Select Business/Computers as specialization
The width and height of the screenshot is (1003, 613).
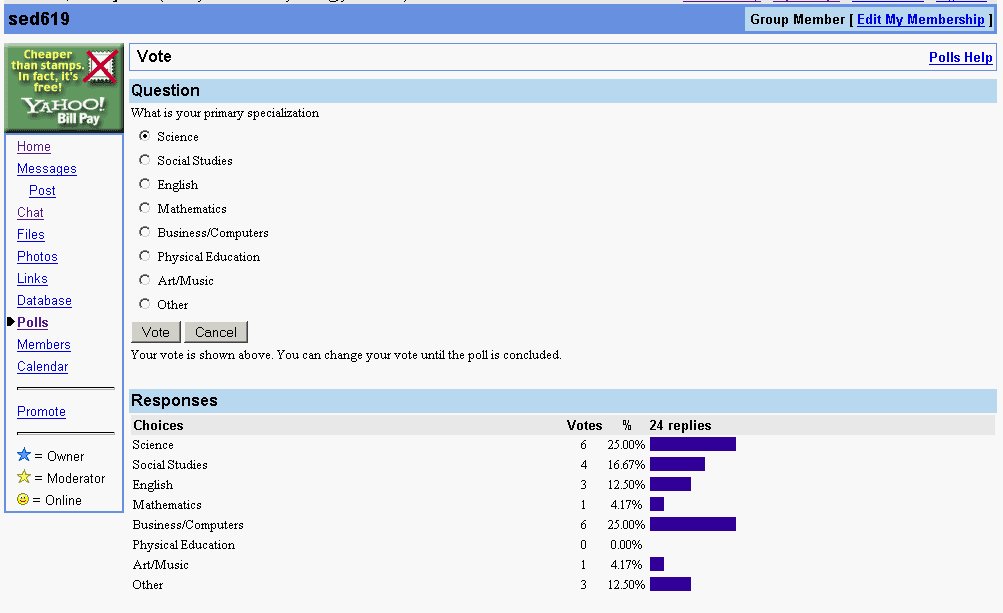coord(145,232)
